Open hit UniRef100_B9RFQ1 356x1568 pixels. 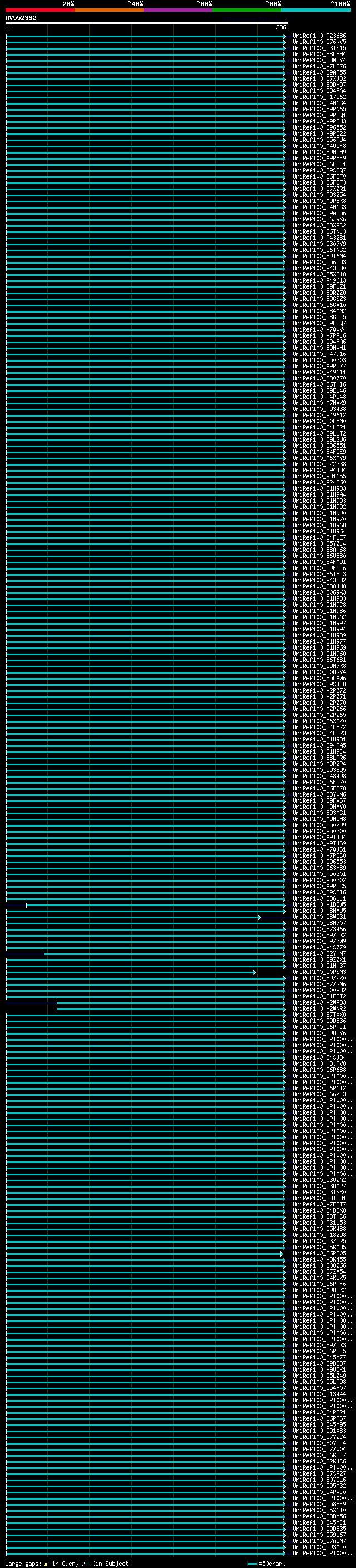319,115
